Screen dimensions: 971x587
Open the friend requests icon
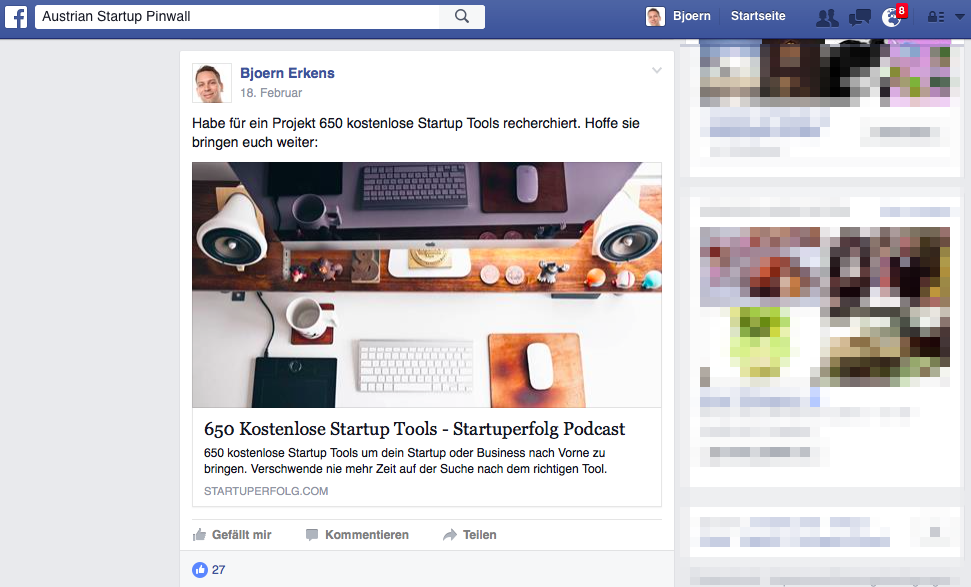[827, 17]
